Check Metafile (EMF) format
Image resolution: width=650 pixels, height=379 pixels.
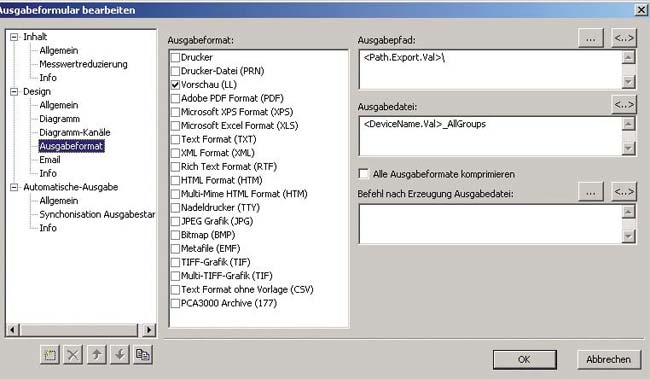(175, 249)
